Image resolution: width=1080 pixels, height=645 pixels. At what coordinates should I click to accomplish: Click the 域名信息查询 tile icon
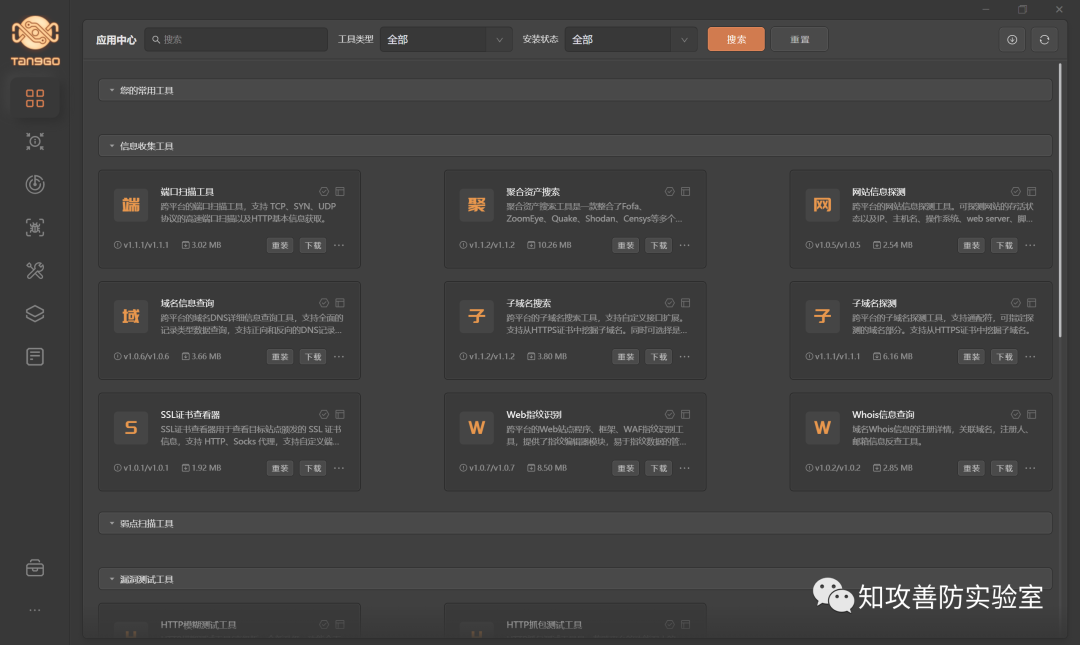(x=131, y=316)
